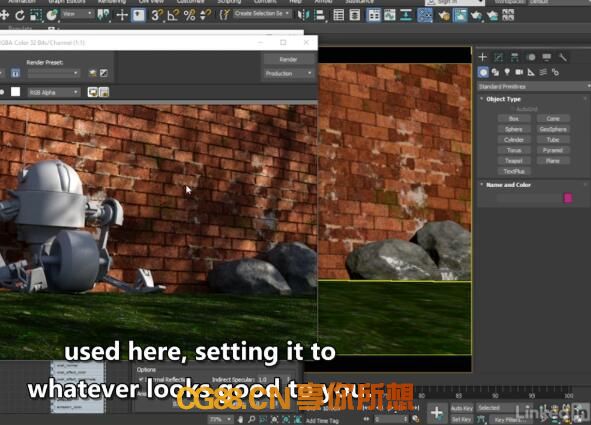Click the Render Production teapot icon
The height and width of the screenshot is (425, 591).
pyautogui.click(x=476, y=15)
